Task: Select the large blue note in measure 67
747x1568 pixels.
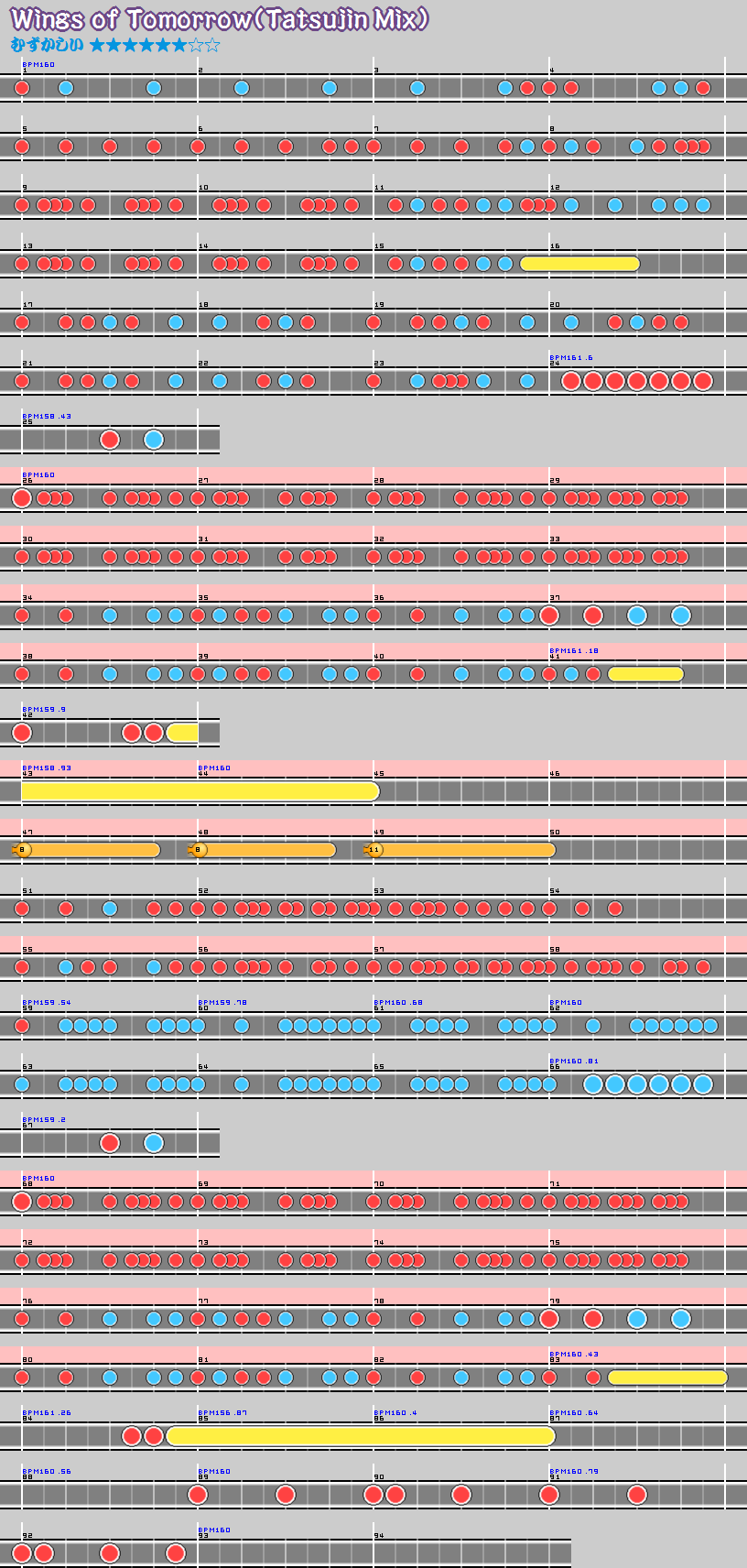Action: click(x=154, y=1143)
